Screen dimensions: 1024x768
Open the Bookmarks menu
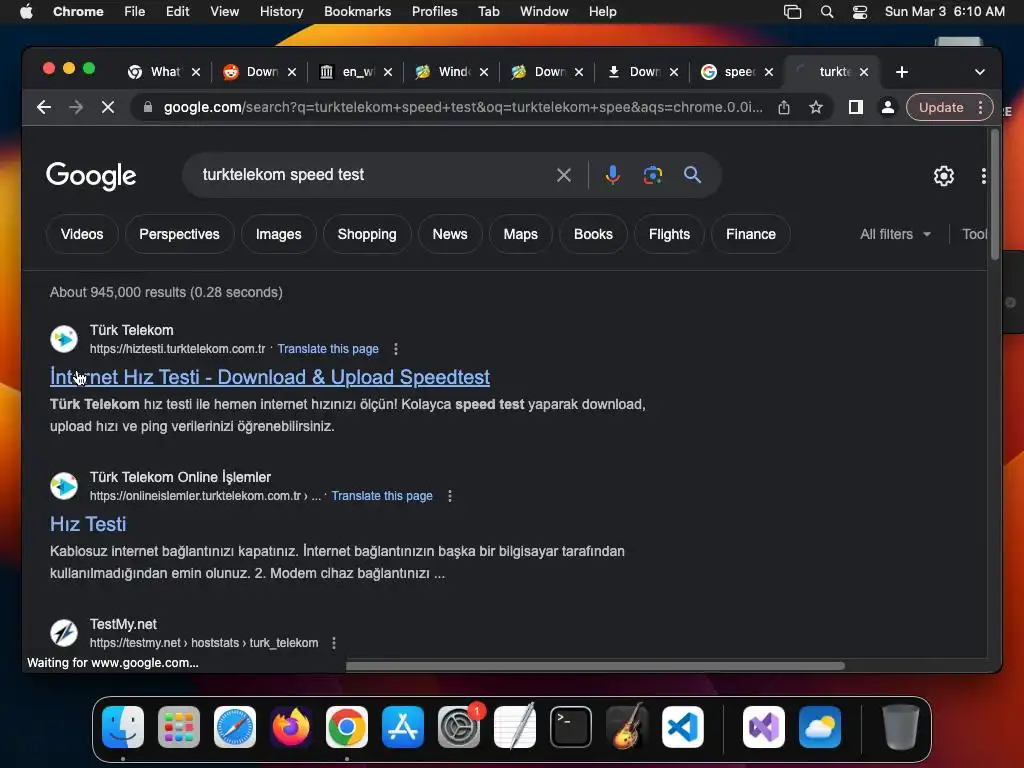coord(357,12)
